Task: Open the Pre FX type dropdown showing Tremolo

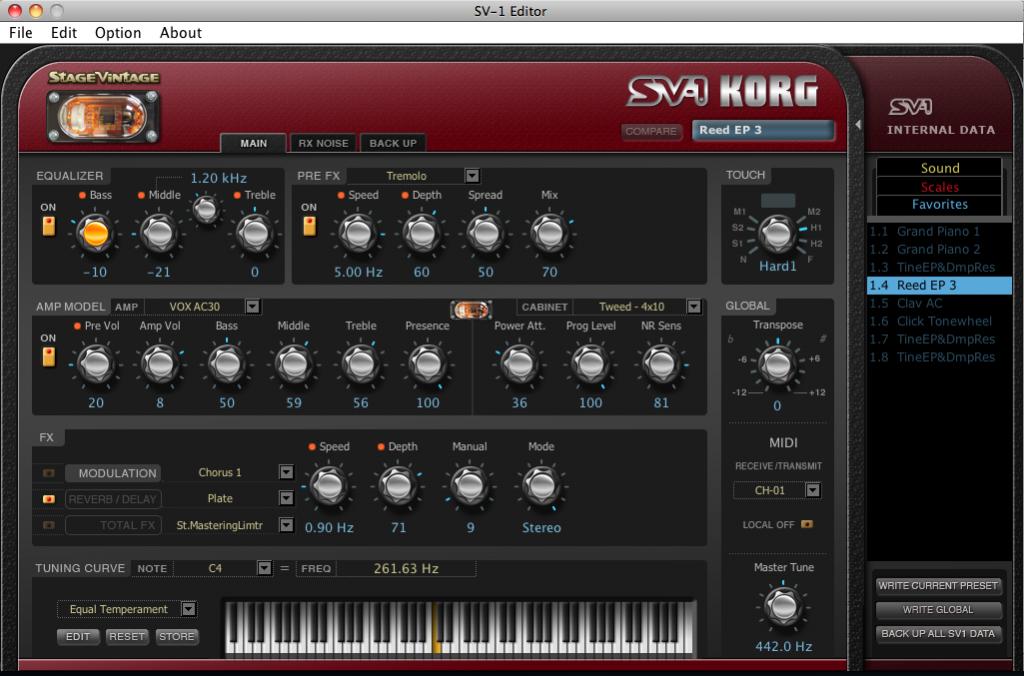Action: click(472, 176)
